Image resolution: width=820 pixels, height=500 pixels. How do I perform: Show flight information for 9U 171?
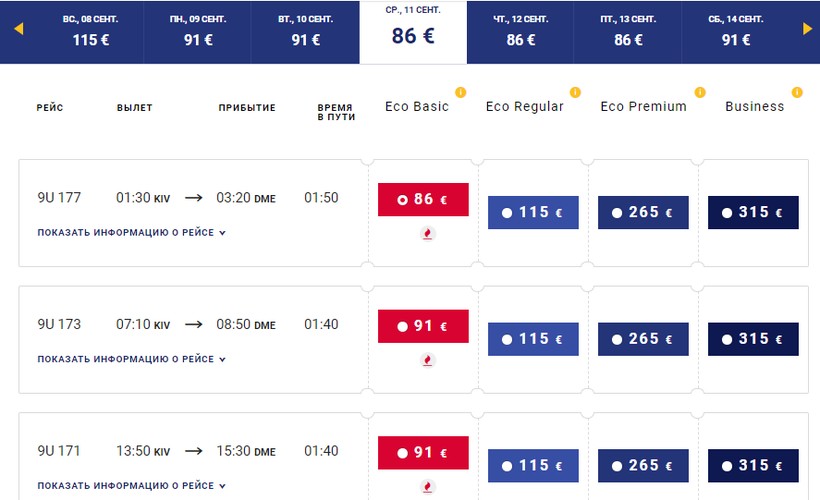coord(132,486)
